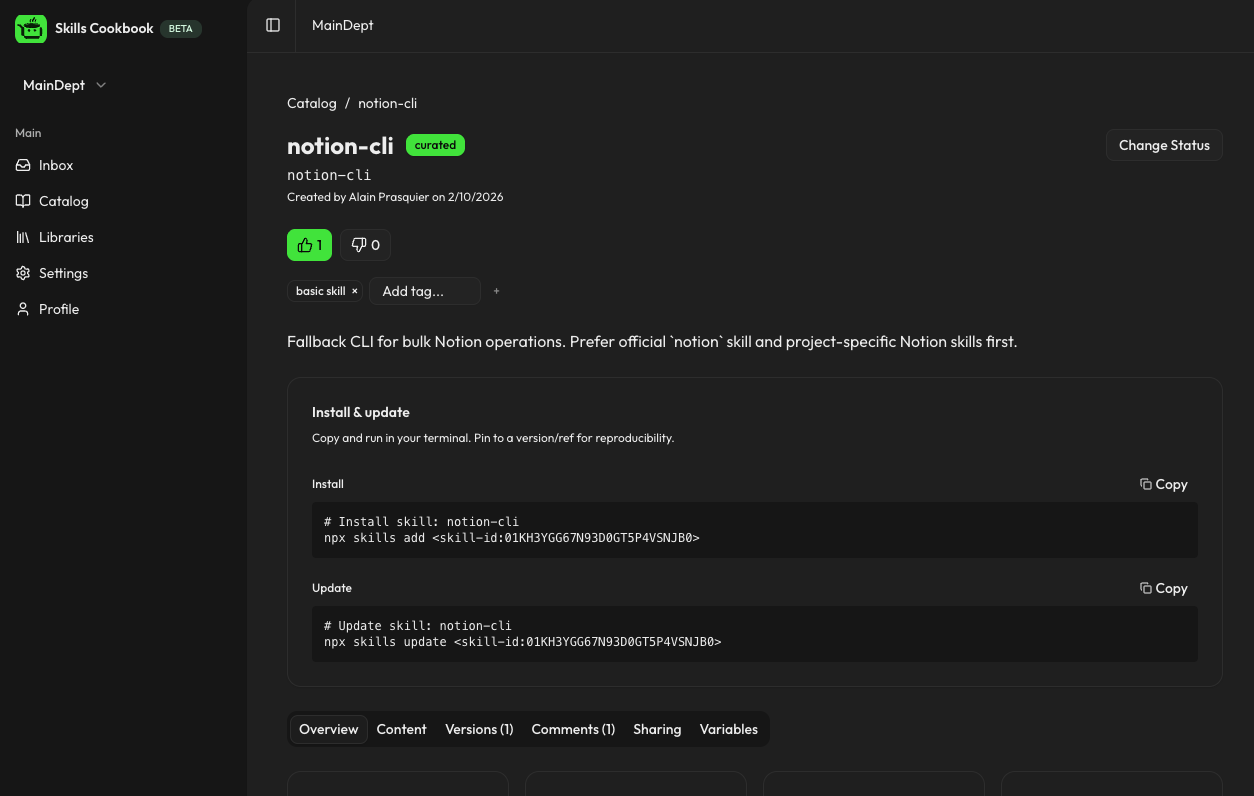The image size is (1254, 796).
Task: Open Settings via the gear icon
Action: [22, 273]
